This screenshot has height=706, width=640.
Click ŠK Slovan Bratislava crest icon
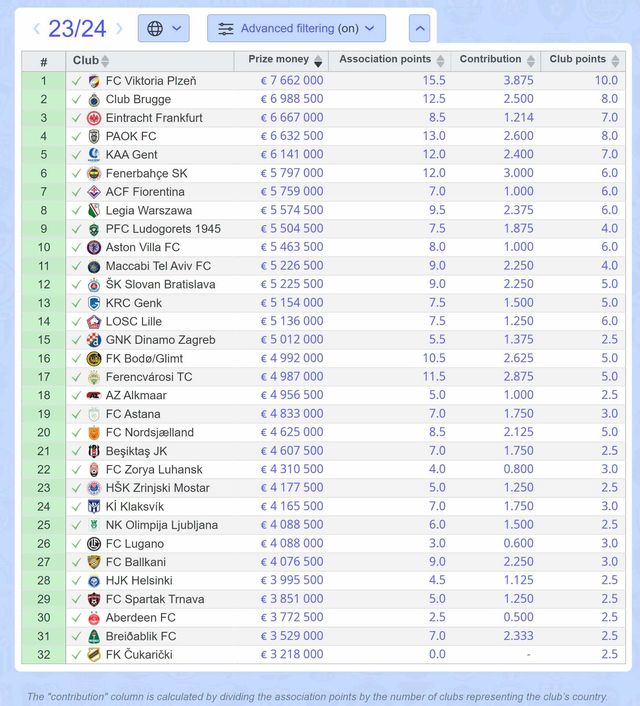pos(94,285)
